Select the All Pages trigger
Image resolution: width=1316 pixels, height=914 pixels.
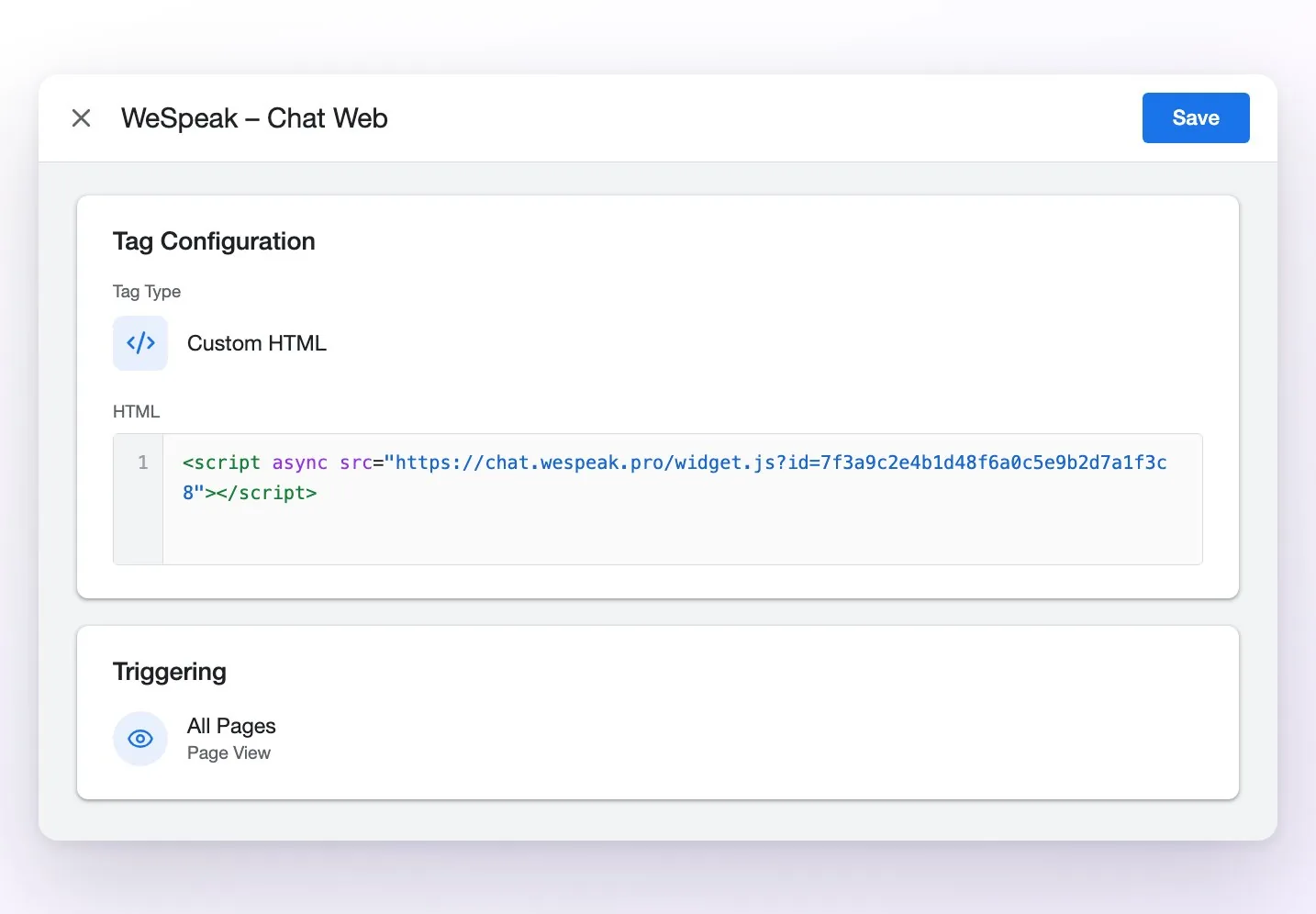(231, 726)
